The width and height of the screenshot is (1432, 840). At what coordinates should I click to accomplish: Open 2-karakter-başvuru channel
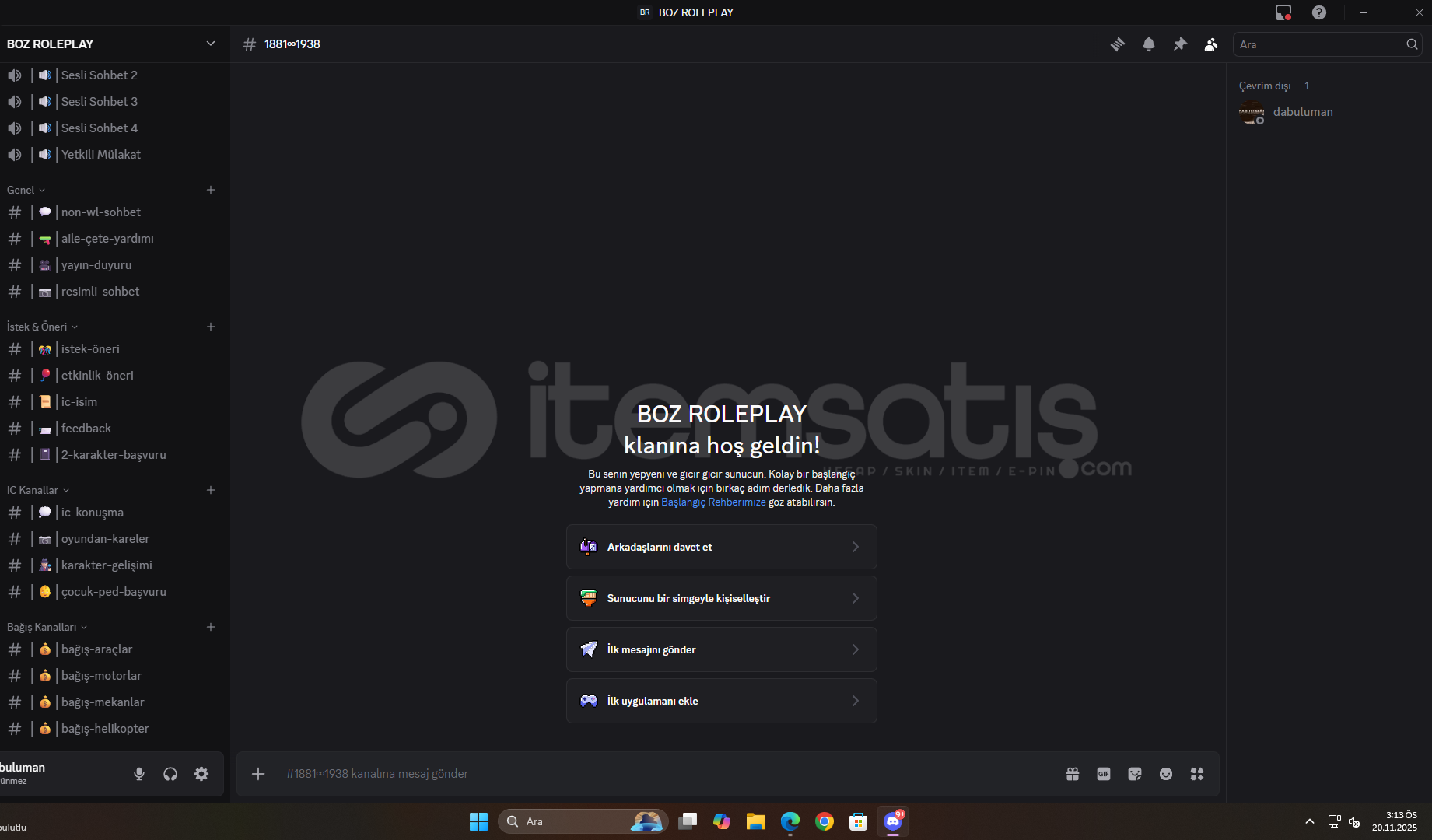[112, 455]
